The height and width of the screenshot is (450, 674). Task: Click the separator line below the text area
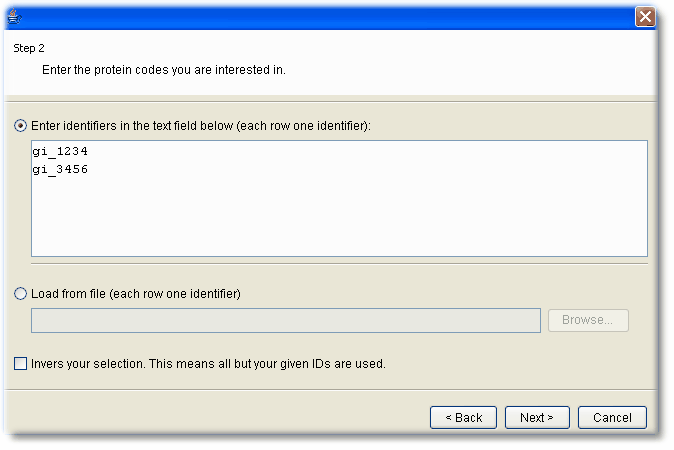(x=339, y=263)
